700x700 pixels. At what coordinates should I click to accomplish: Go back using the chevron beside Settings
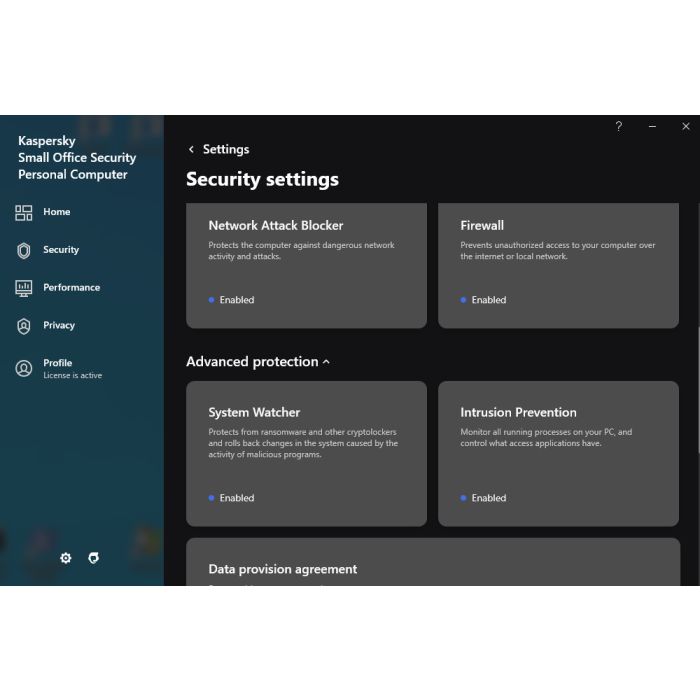pos(191,150)
